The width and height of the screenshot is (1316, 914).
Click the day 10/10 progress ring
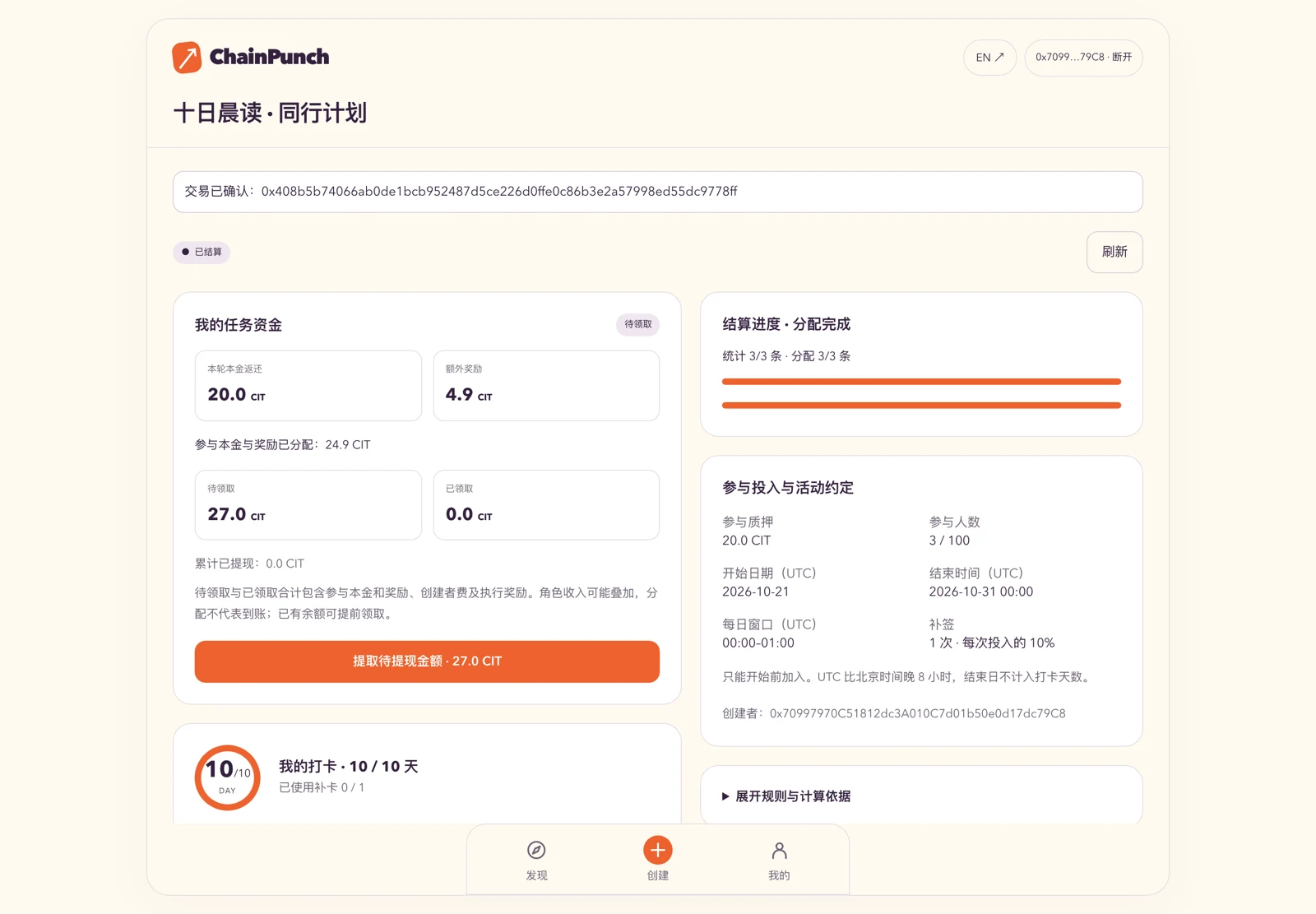(228, 777)
